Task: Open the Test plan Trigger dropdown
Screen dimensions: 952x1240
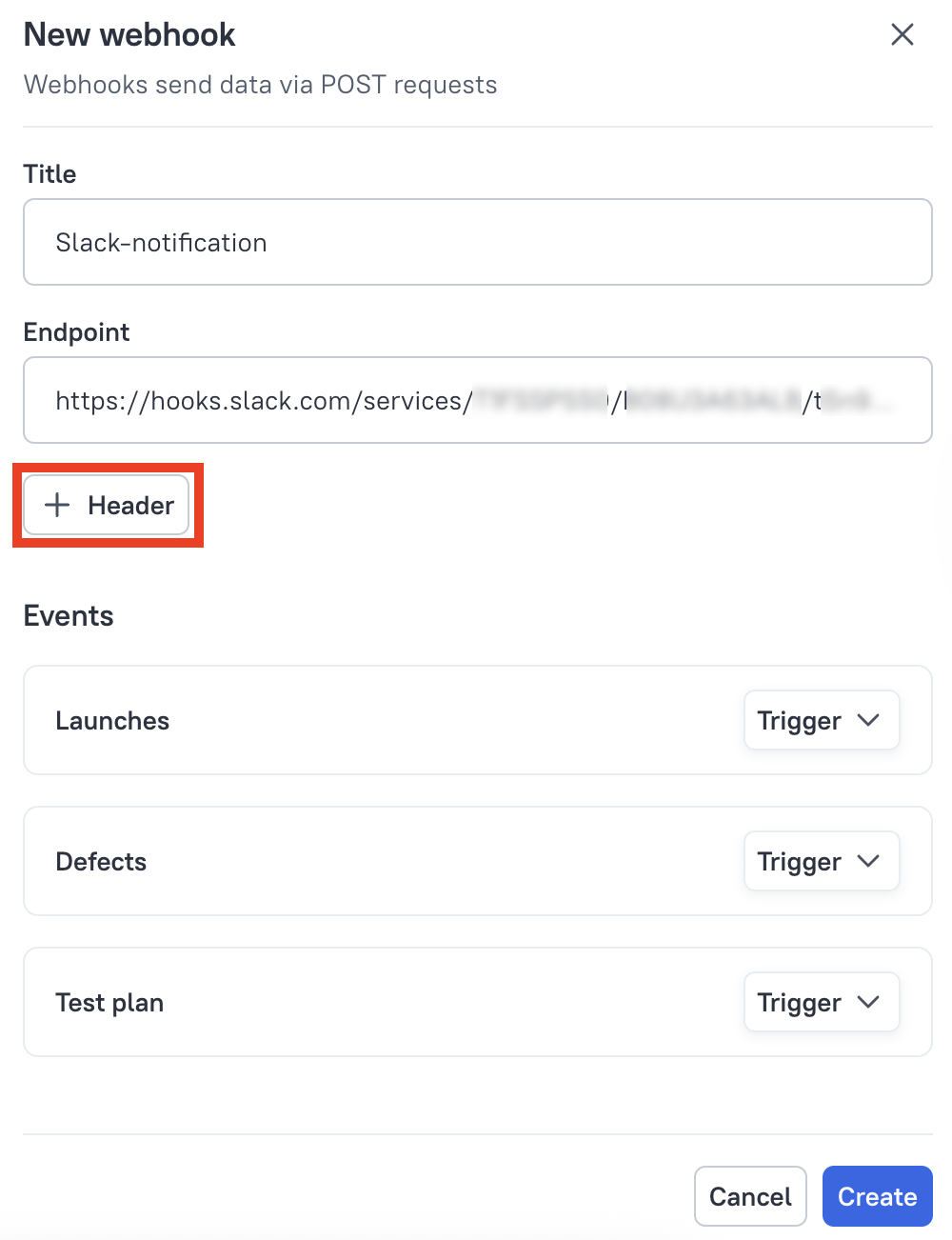Action: [821, 1003]
